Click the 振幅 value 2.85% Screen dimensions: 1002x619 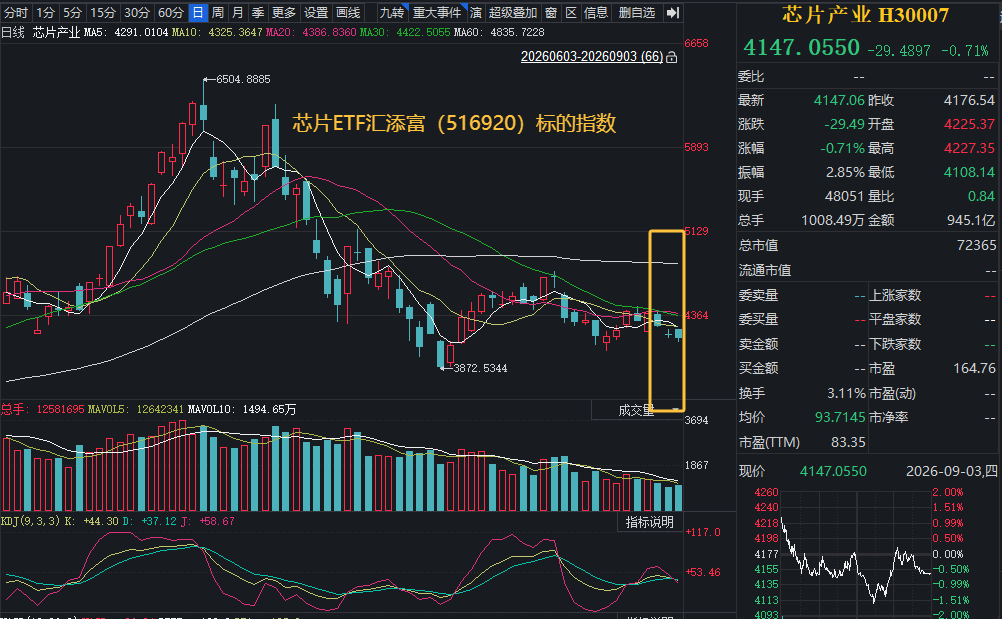[x=845, y=172]
